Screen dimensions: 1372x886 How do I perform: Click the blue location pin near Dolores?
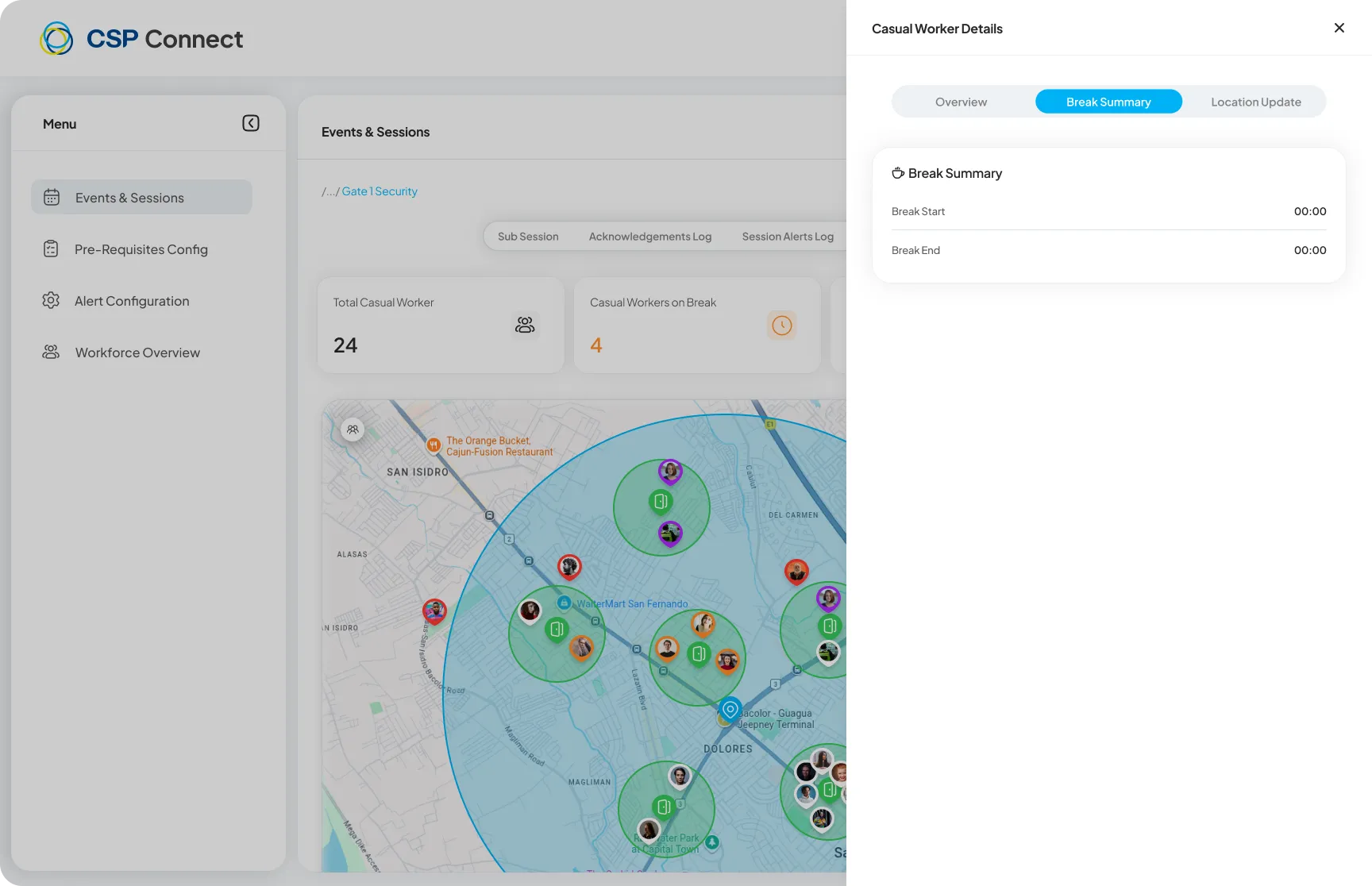coord(730,710)
